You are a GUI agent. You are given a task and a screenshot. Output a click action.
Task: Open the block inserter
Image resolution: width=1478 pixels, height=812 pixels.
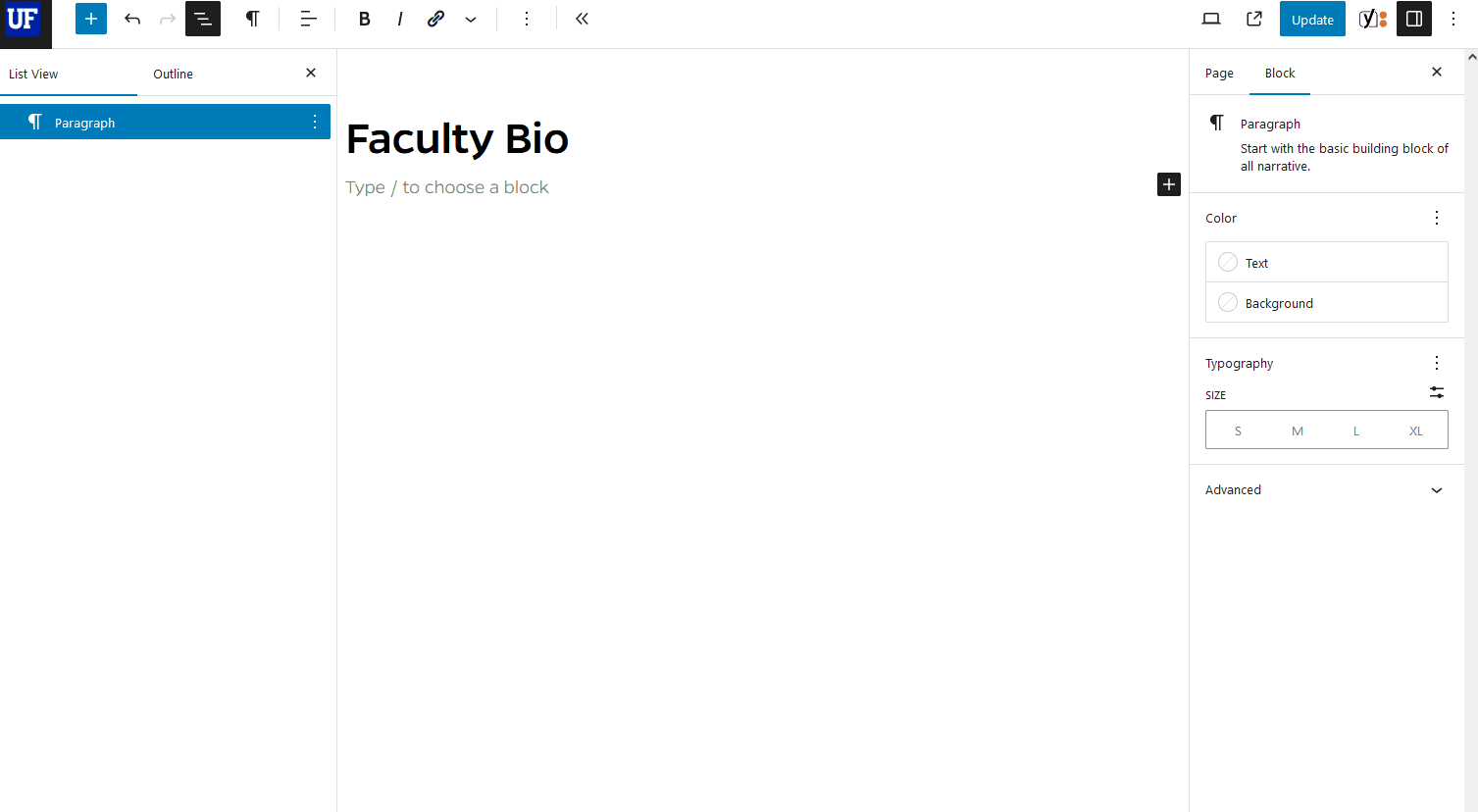pyautogui.click(x=90, y=19)
